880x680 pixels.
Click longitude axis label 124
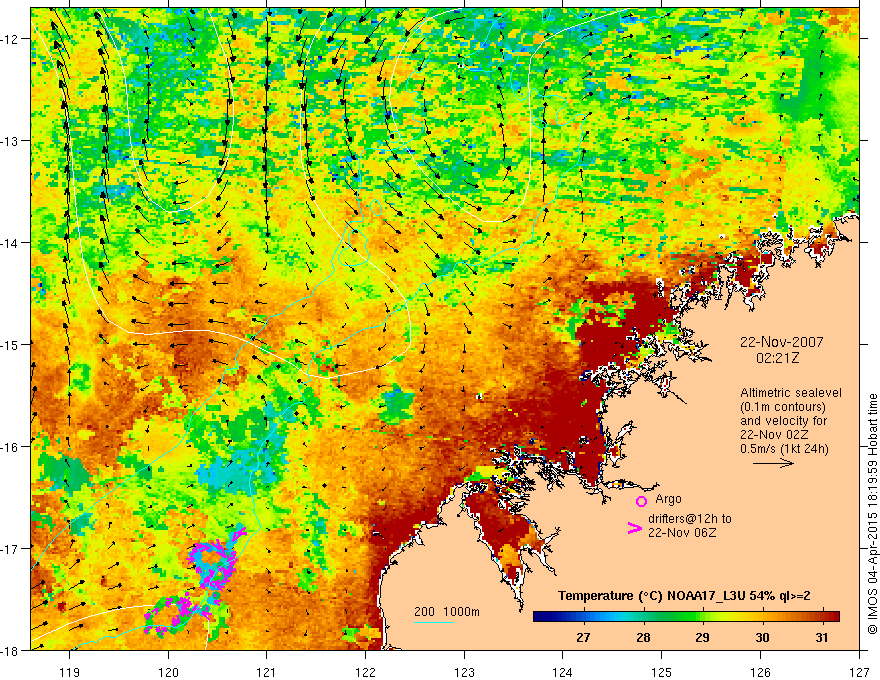563,672
